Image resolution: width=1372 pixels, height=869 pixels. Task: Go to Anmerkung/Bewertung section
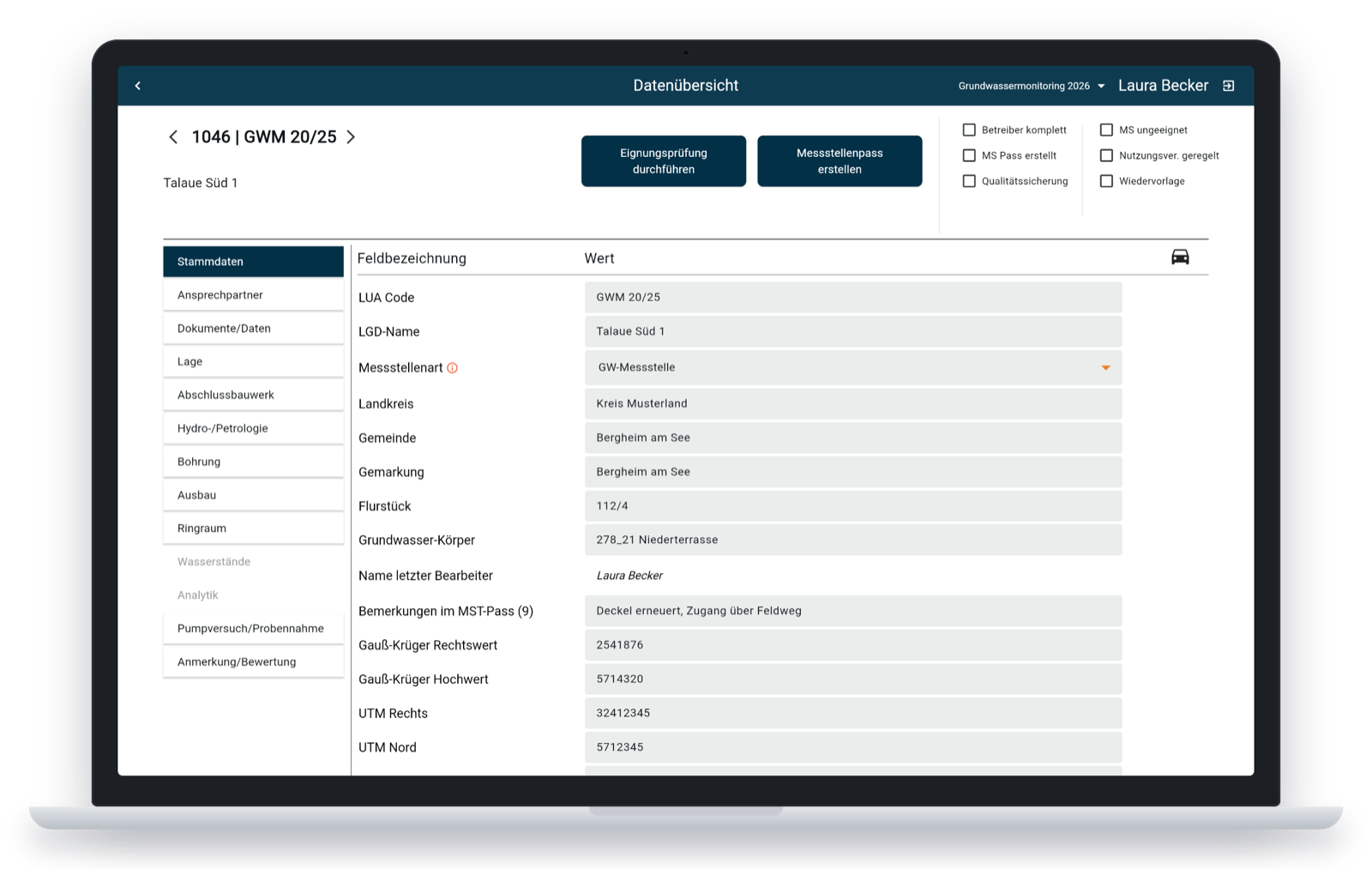(x=253, y=662)
